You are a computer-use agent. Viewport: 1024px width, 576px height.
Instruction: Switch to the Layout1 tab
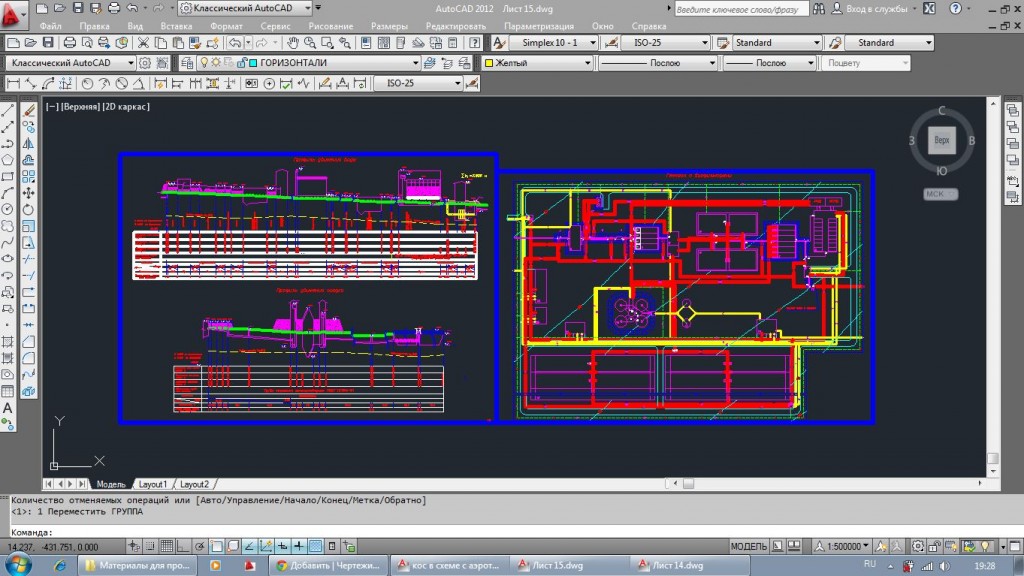click(153, 485)
